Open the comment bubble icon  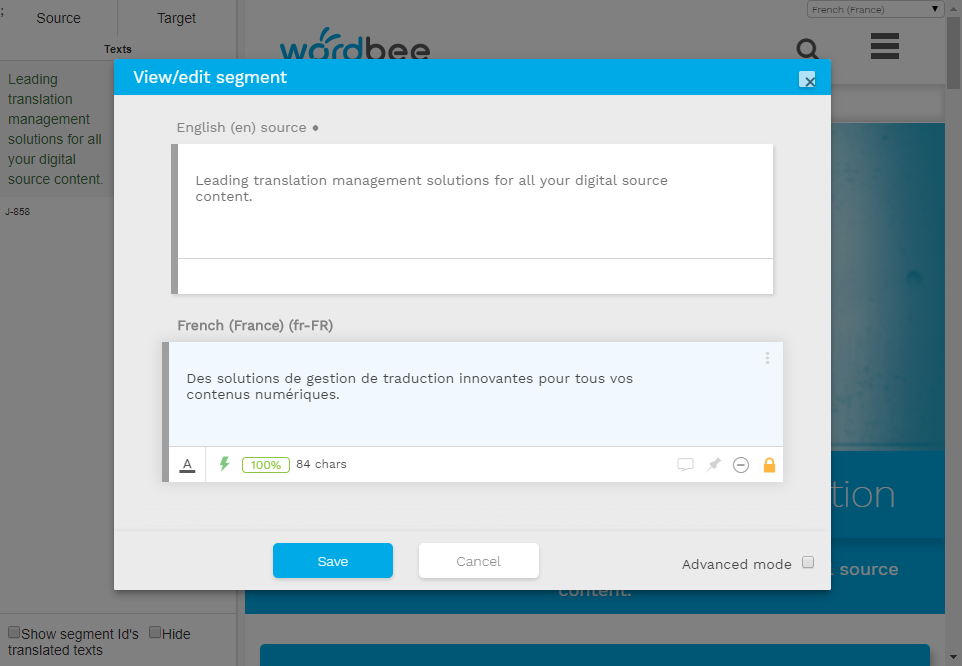(x=685, y=465)
